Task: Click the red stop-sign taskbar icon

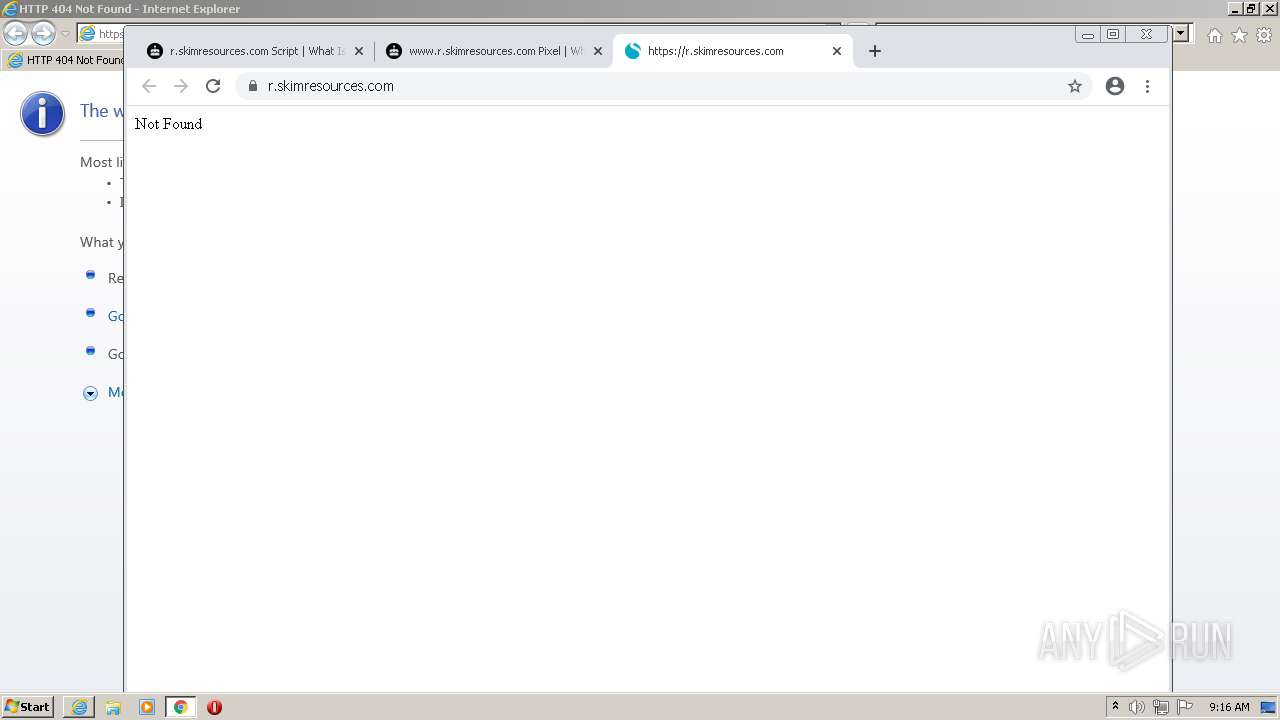Action: [214, 707]
